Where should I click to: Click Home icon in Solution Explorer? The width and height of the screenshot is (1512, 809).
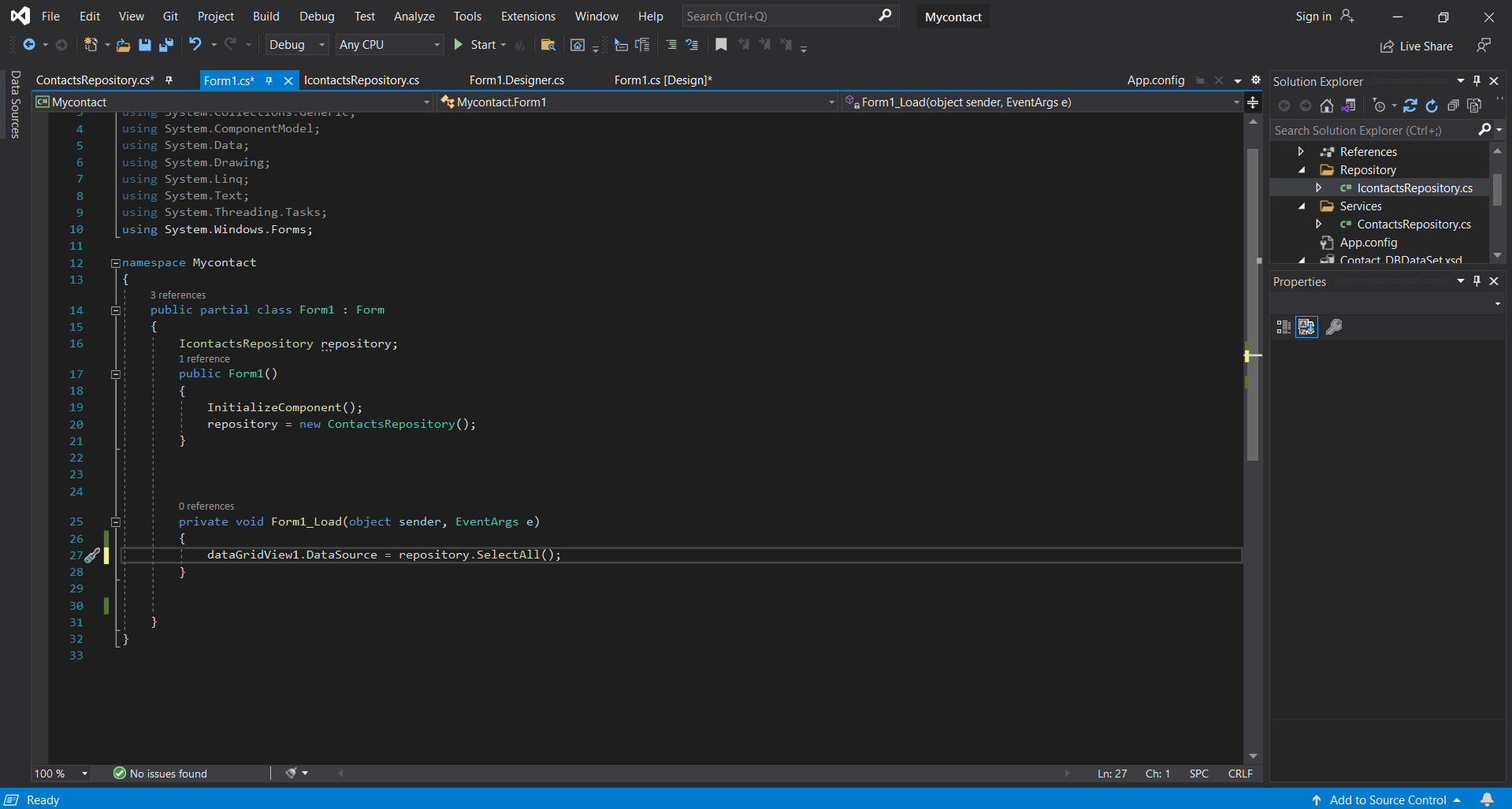[1327, 106]
